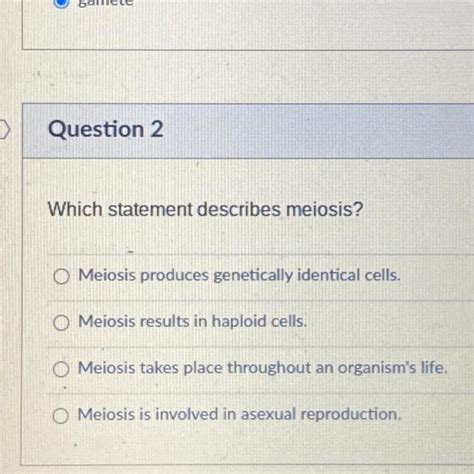Click the 'Question 2' heading

(x=106, y=129)
